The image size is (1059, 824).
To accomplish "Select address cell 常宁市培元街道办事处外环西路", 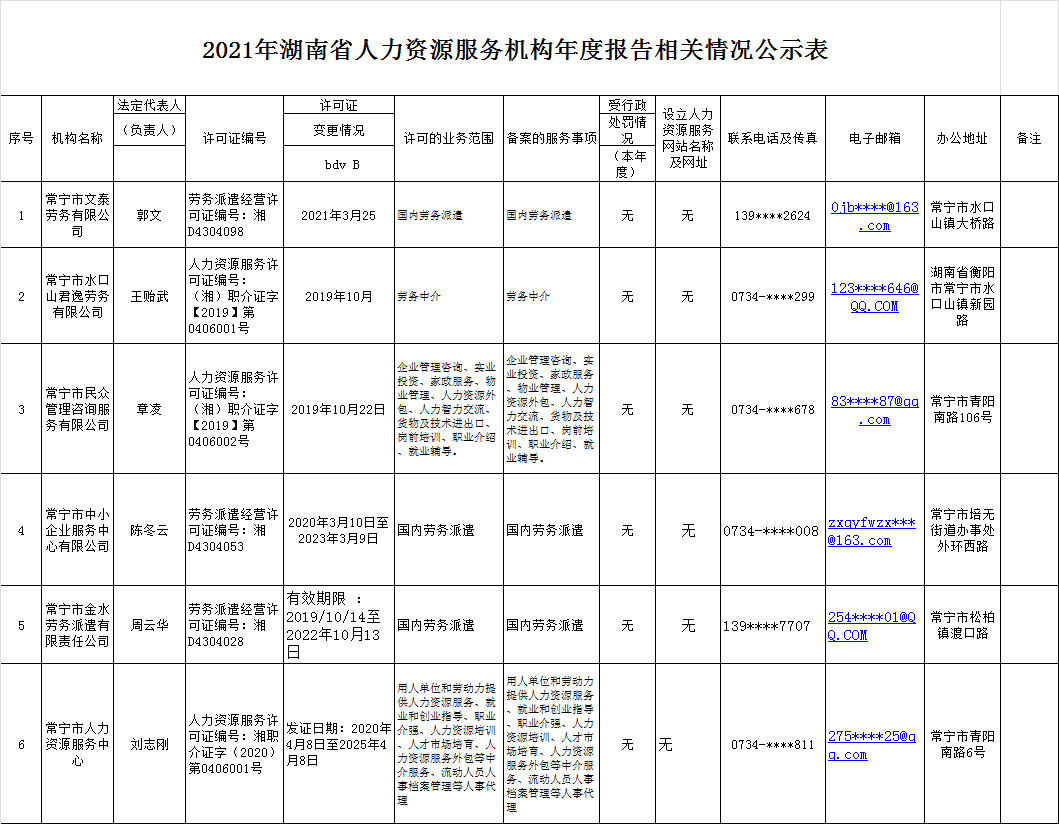I will click(x=962, y=530).
